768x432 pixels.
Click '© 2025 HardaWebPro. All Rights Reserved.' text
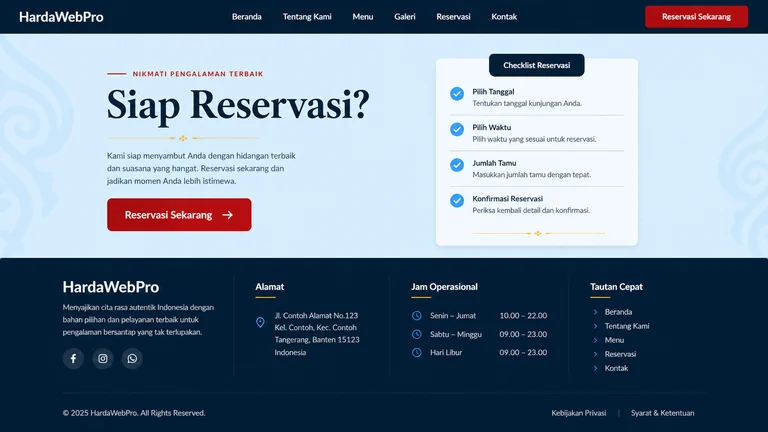(x=134, y=413)
